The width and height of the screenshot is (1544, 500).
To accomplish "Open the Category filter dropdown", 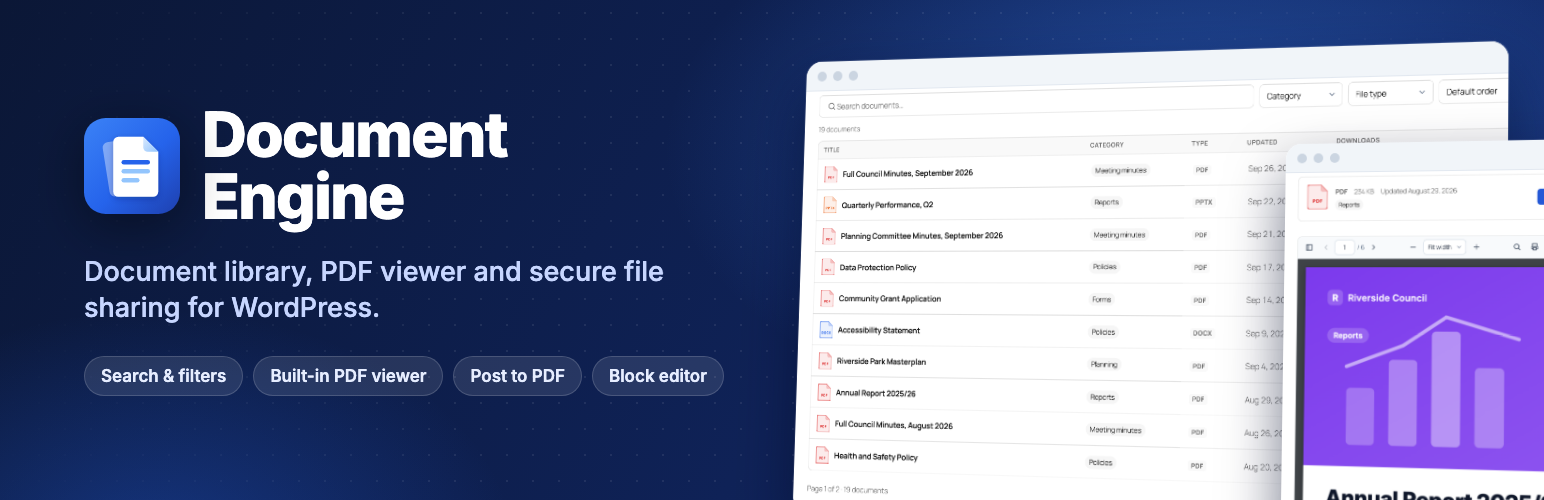I will (1300, 95).
